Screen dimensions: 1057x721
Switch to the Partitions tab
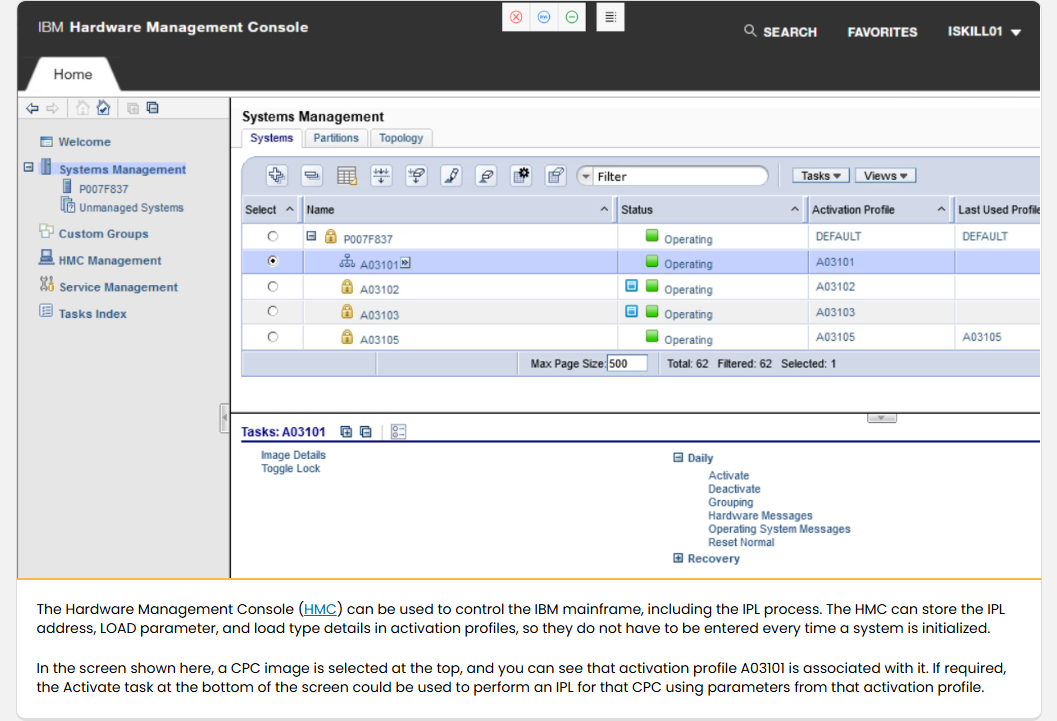336,138
